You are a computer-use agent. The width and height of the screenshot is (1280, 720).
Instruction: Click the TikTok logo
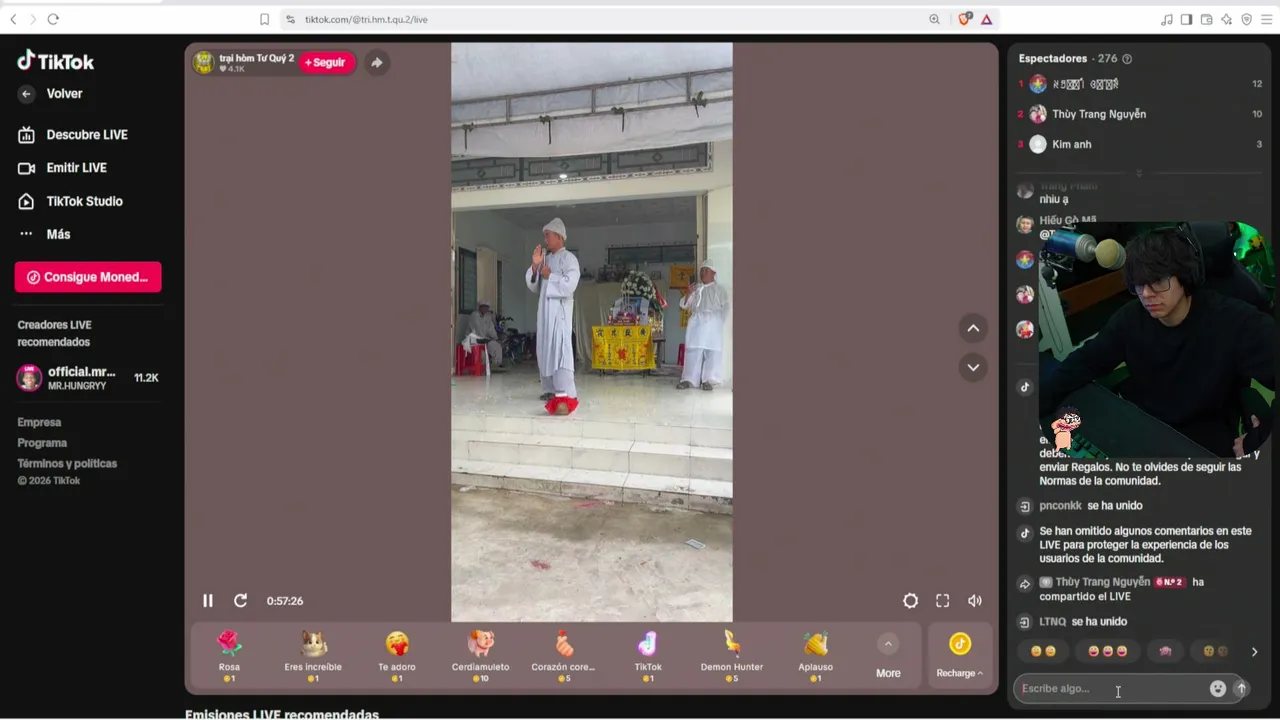55,61
